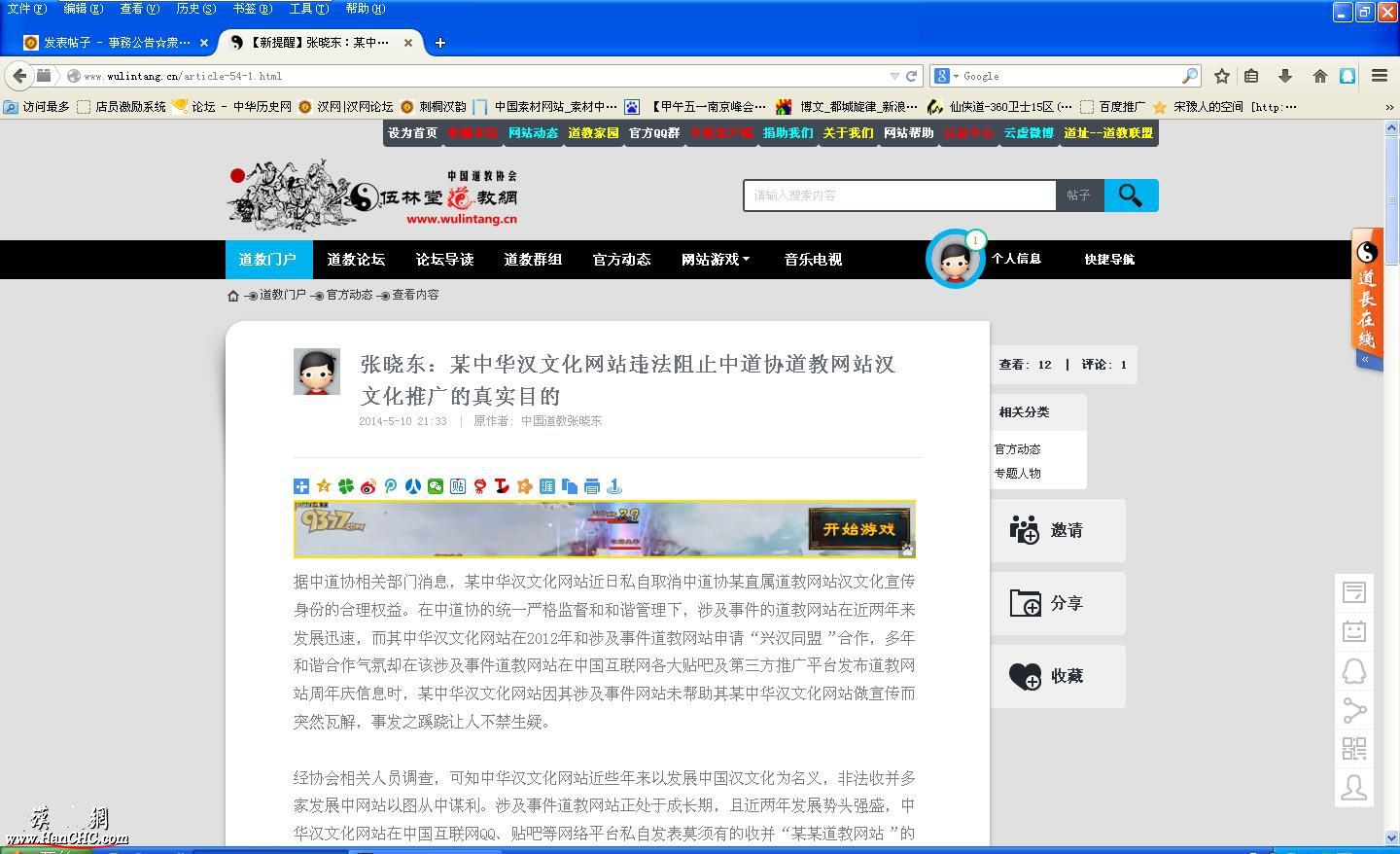Open the QR code icon in the right sidebar
The height and width of the screenshot is (854, 1400).
[x=1353, y=749]
